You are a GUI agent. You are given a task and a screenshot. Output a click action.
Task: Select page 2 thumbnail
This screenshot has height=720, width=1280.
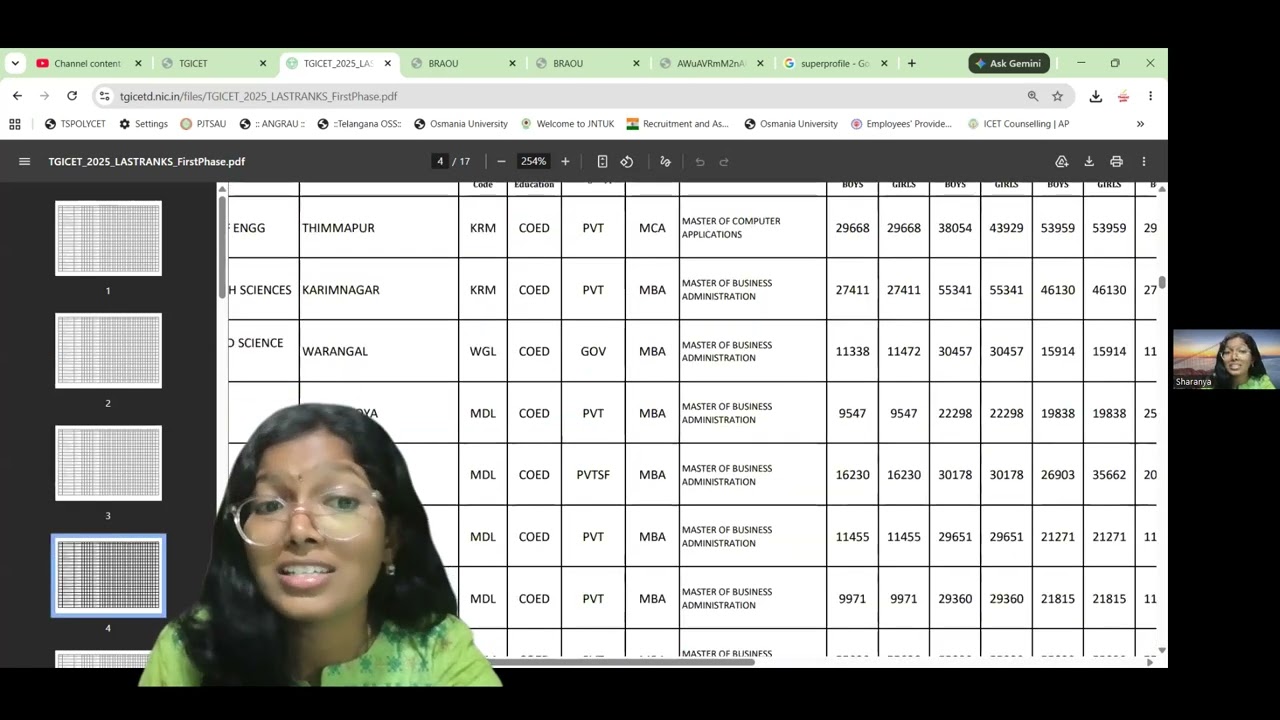pyautogui.click(x=108, y=351)
